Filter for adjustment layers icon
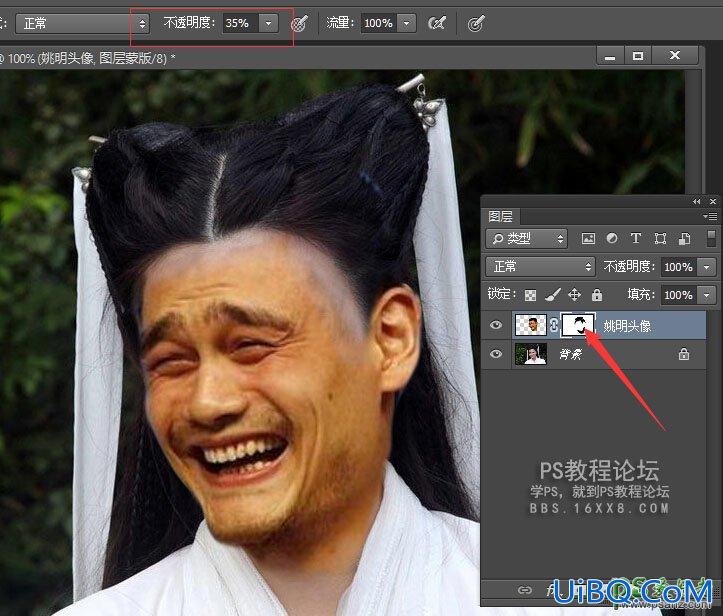The width and height of the screenshot is (723, 616). click(612, 238)
